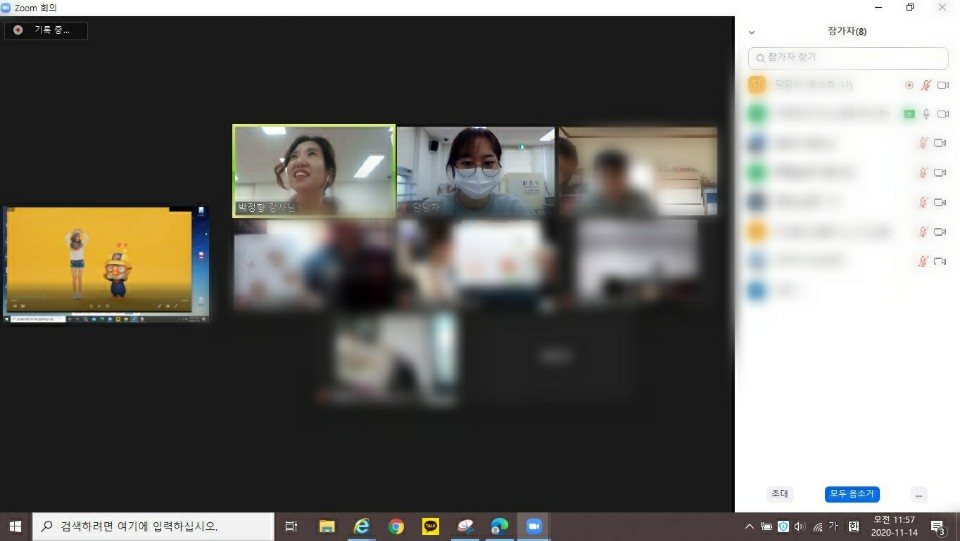960x541 pixels.
Task: Mute the only unmuted gray microphone icon
Action: click(926, 114)
